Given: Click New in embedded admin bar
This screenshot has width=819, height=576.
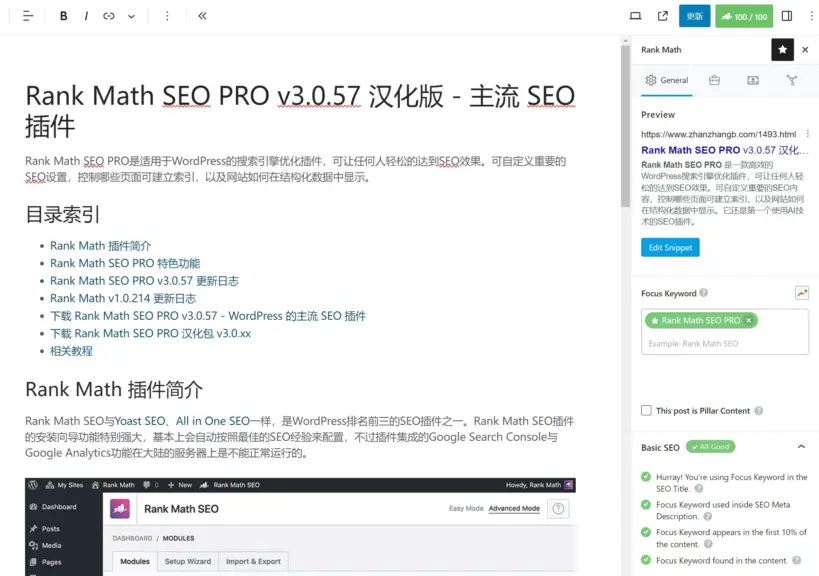Looking at the screenshot, I should [x=180, y=485].
